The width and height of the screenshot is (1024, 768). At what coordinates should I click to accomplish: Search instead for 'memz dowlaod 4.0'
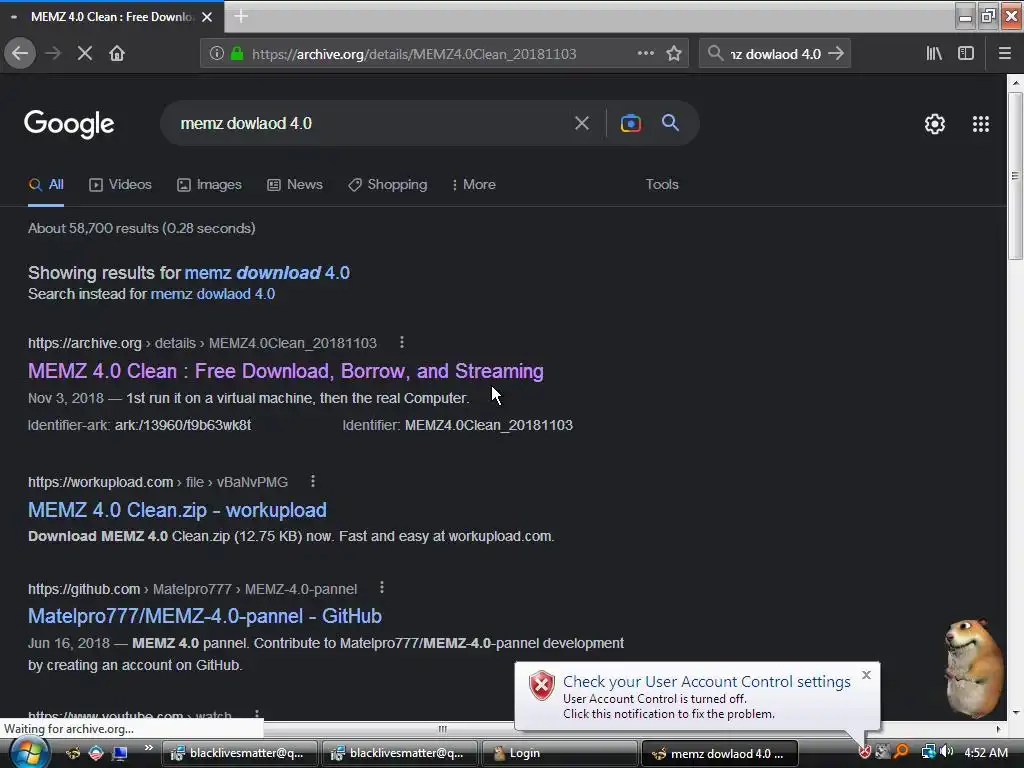pos(213,294)
